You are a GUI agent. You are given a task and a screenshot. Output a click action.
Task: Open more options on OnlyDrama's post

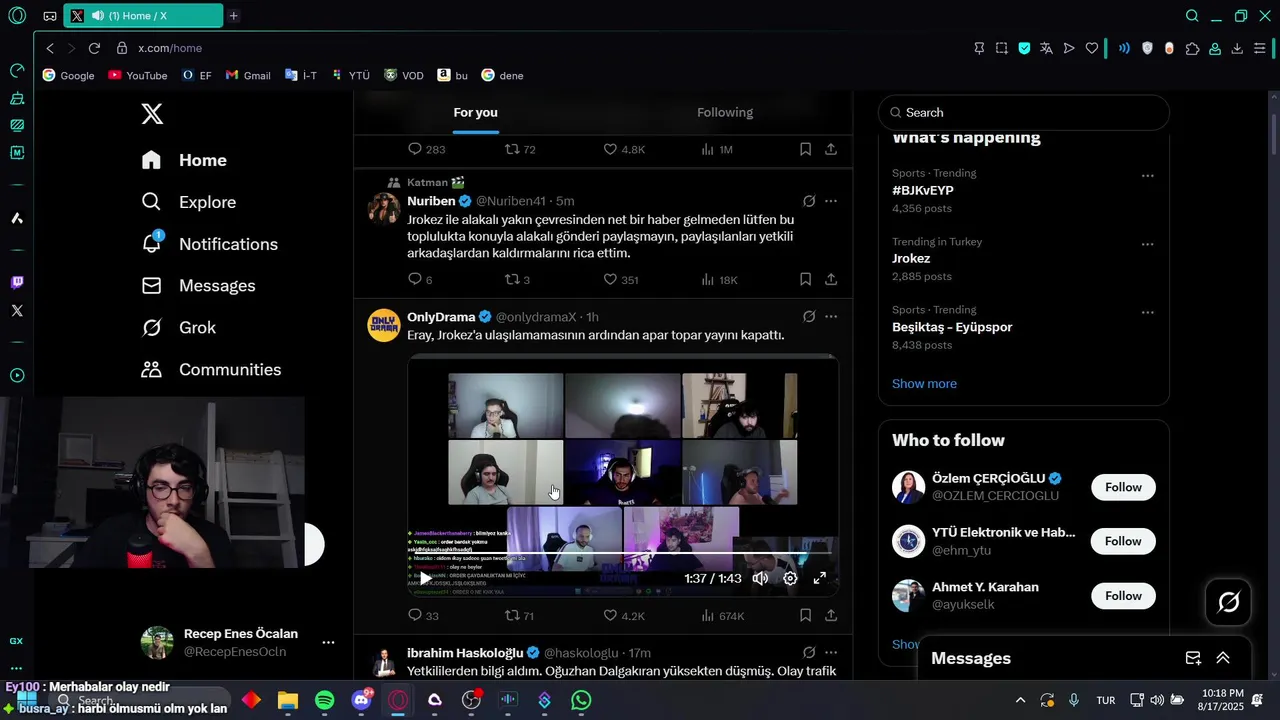pyautogui.click(x=831, y=317)
